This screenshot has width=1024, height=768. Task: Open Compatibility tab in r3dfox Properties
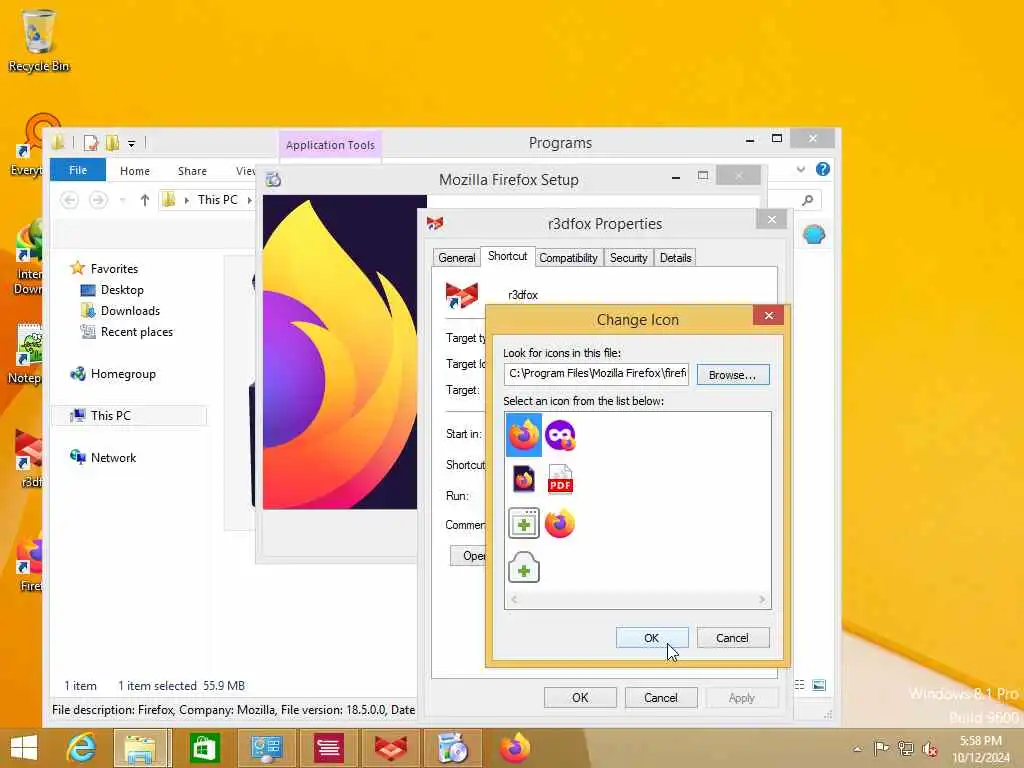[x=568, y=258]
